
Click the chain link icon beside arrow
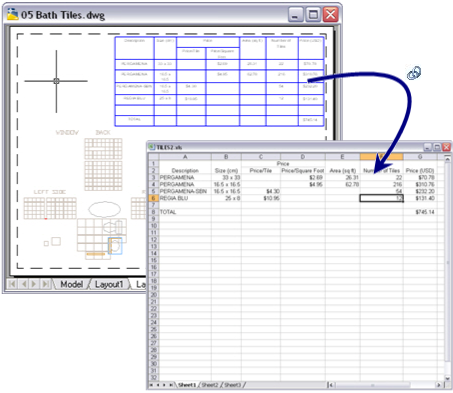click(x=414, y=73)
